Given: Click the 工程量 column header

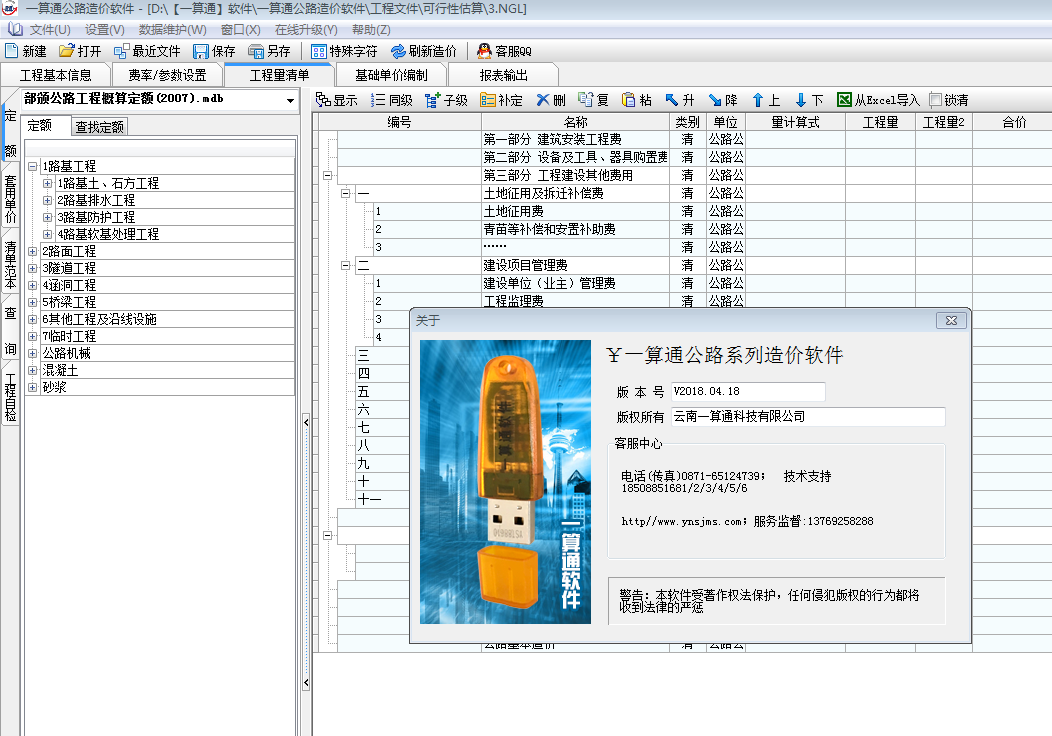Looking at the screenshot, I should click(x=880, y=122).
